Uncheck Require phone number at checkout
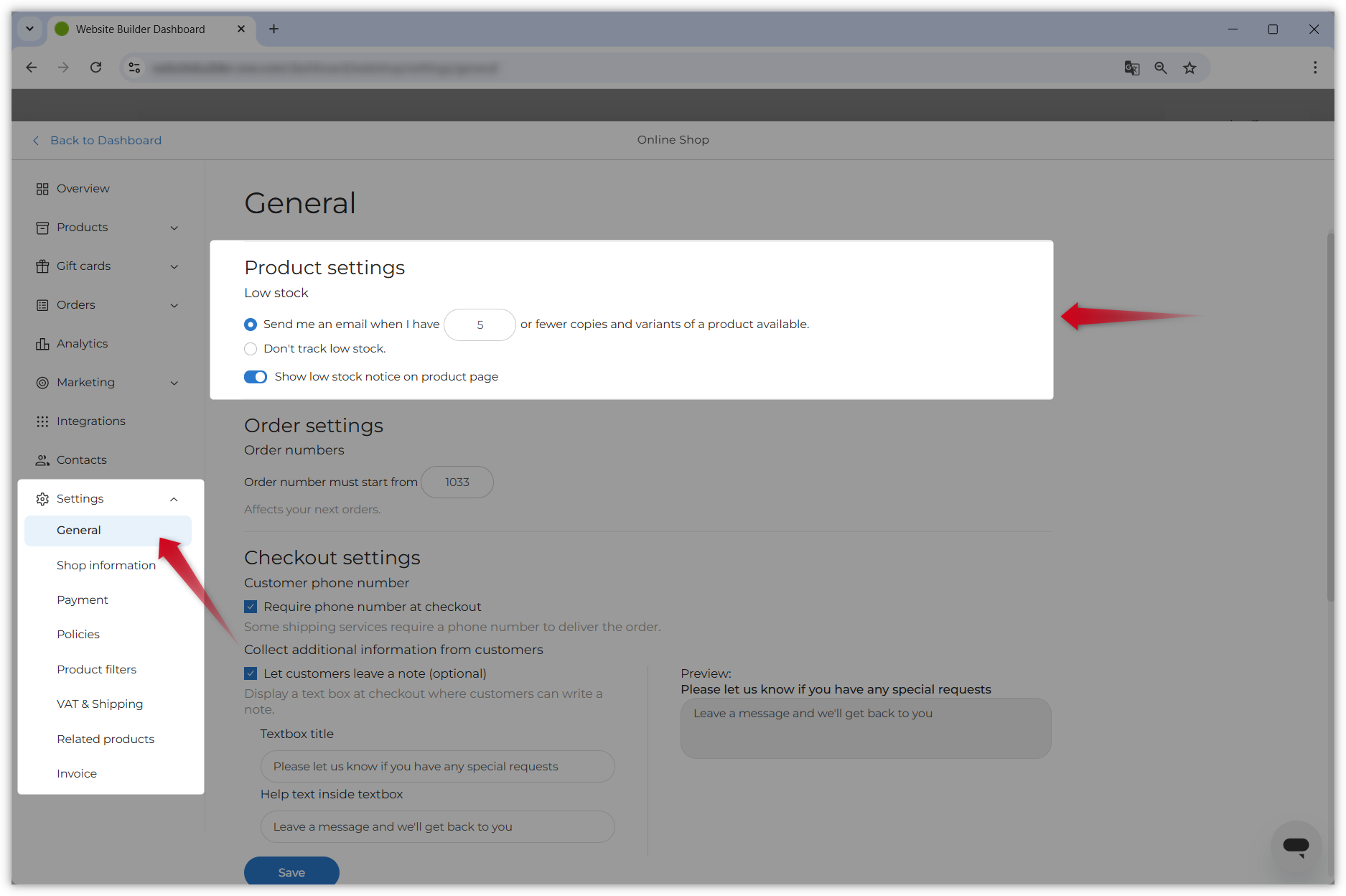1346x896 pixels. point(251,607)
